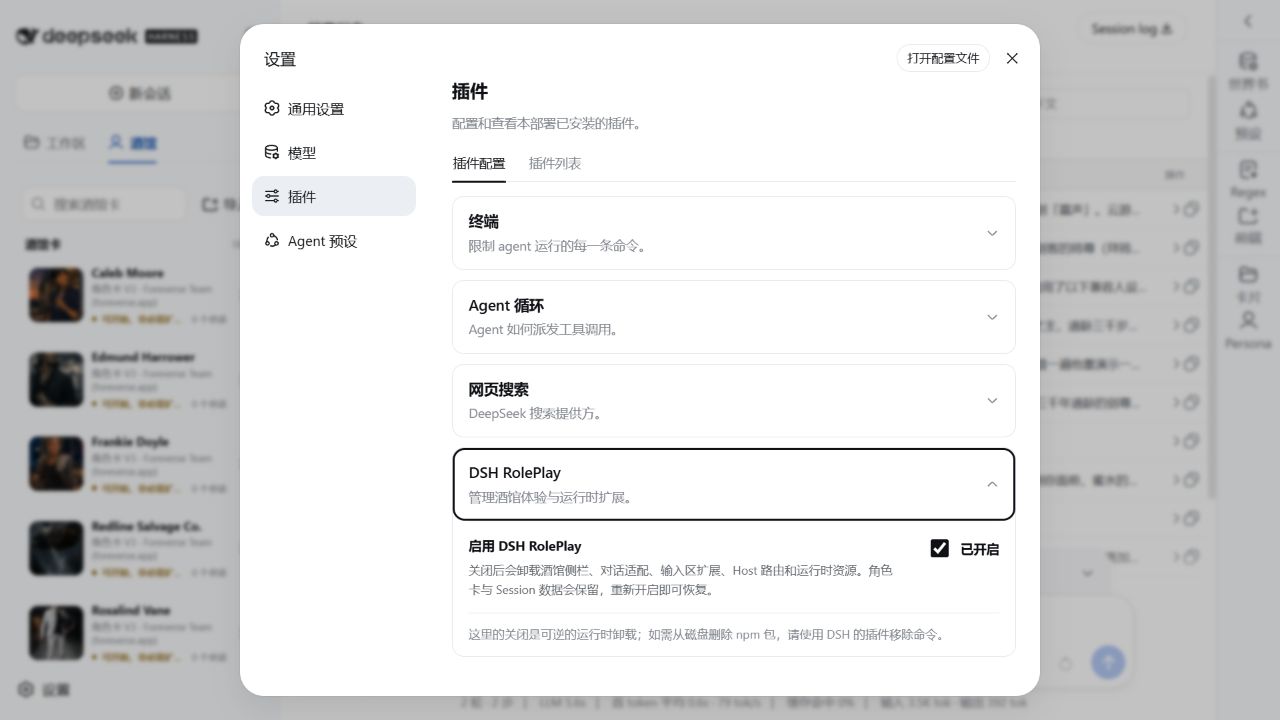Switch to the 插件配置 tab

coord(479,164)
